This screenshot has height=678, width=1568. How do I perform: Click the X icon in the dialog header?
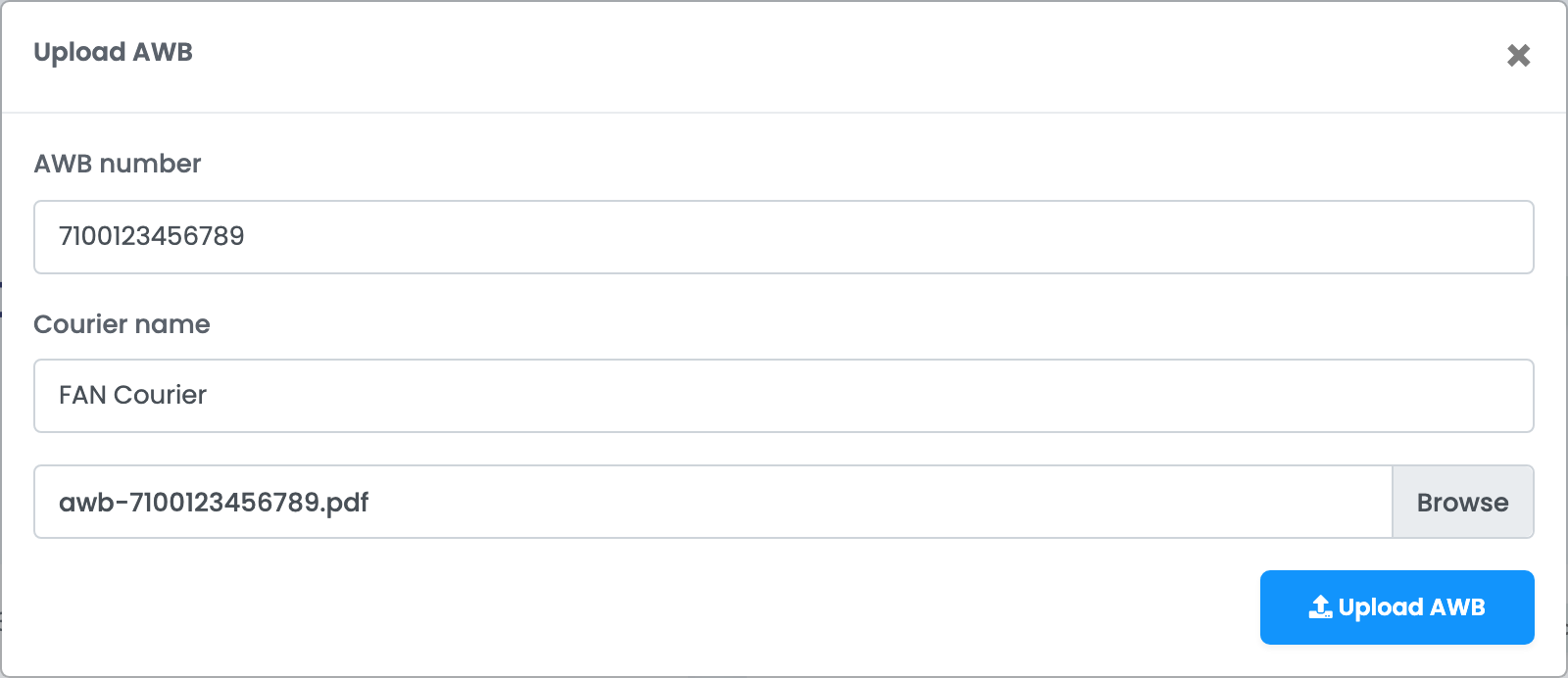pos(1518,56)
